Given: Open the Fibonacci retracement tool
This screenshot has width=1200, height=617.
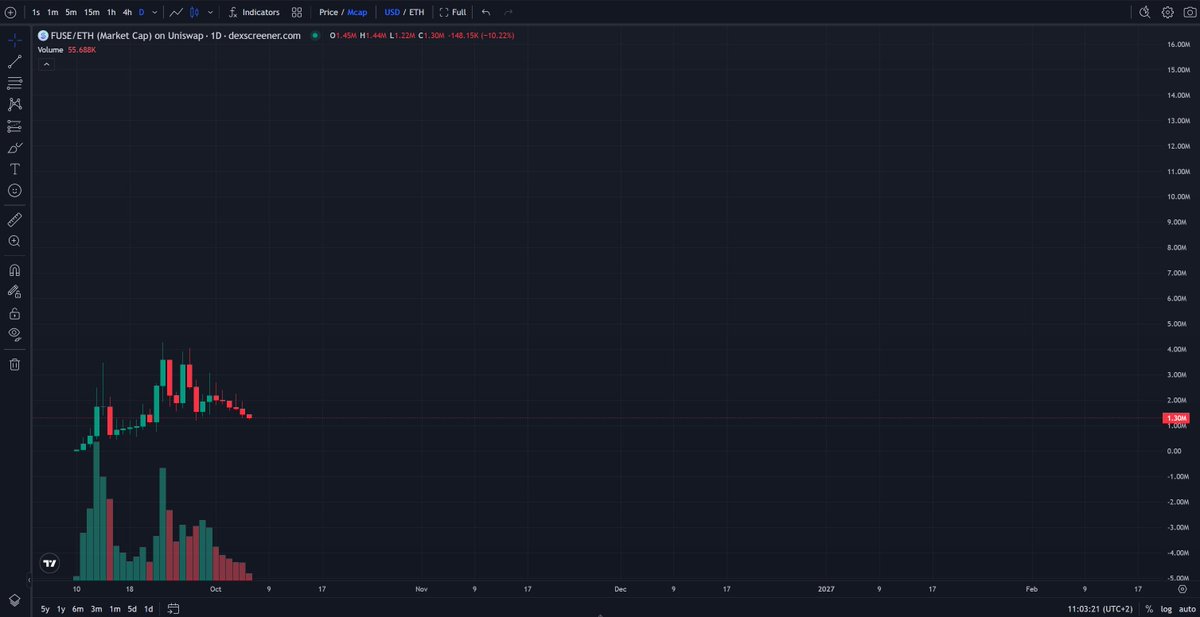Looking at the screenshot, I should [14, 83].
